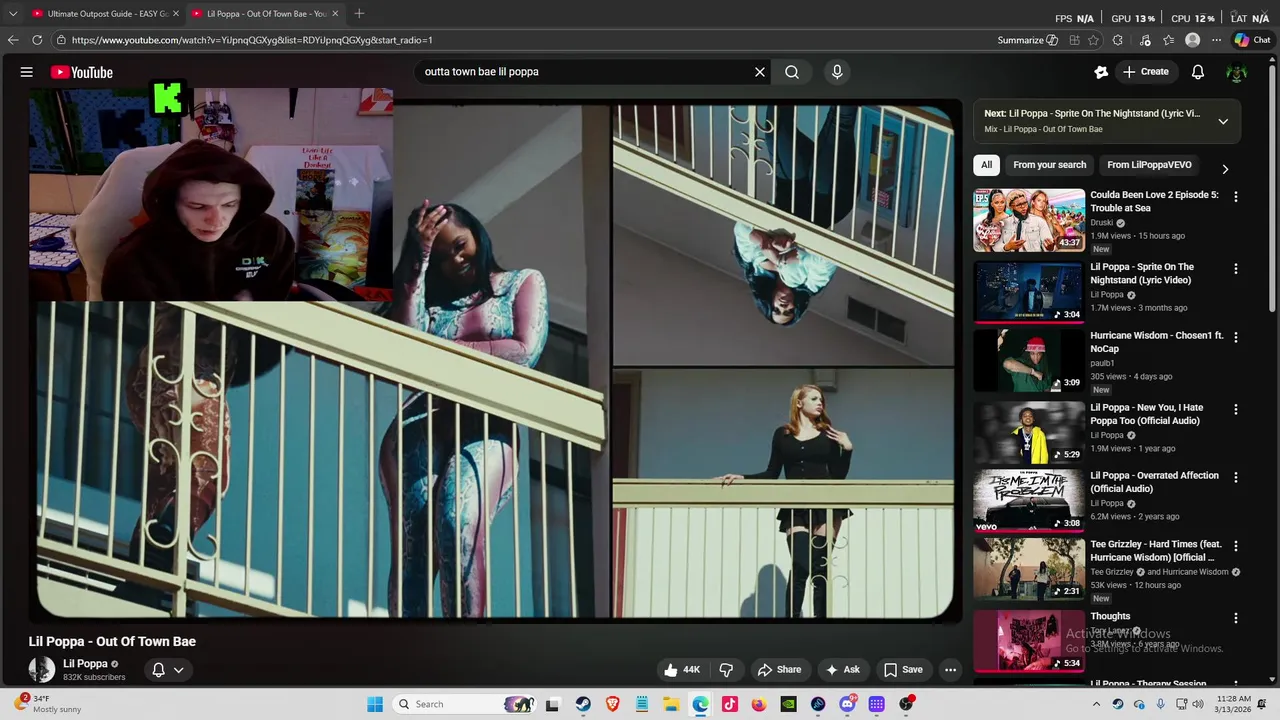Dislike the video with thumbs down
This screenshot has height=720, width=1280.
point(727,670)
